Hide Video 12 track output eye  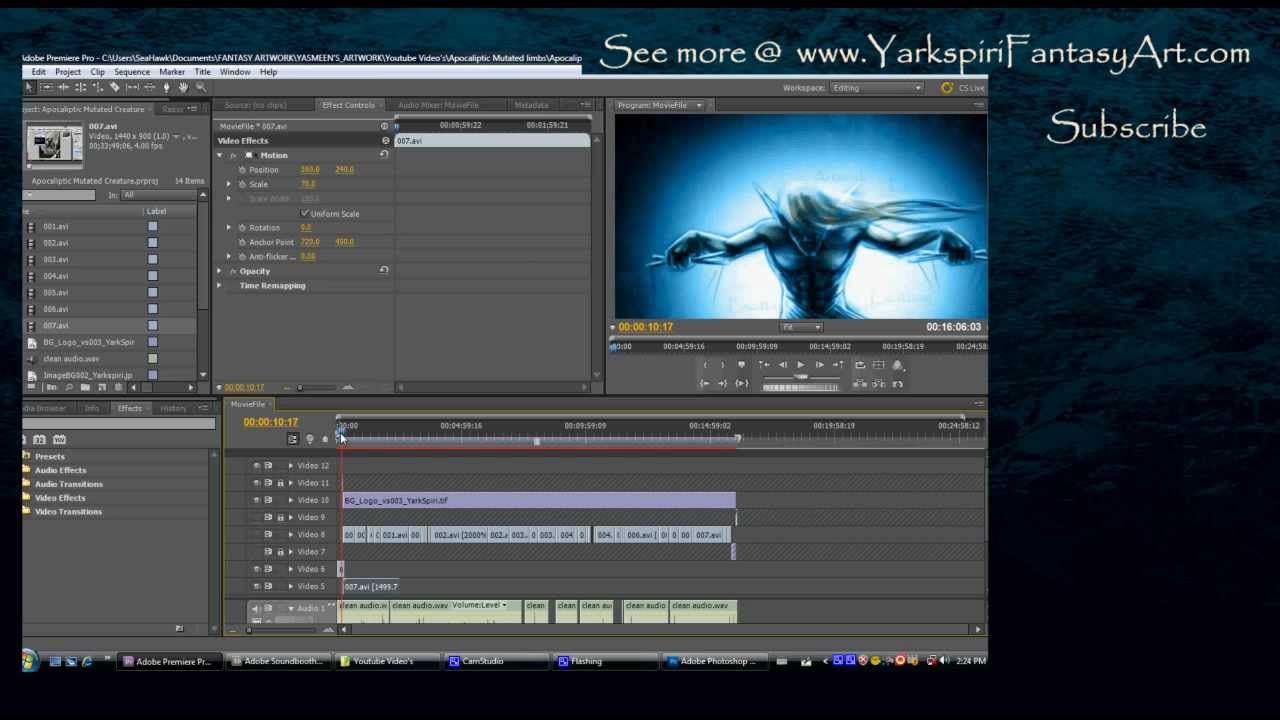point(256,466)
